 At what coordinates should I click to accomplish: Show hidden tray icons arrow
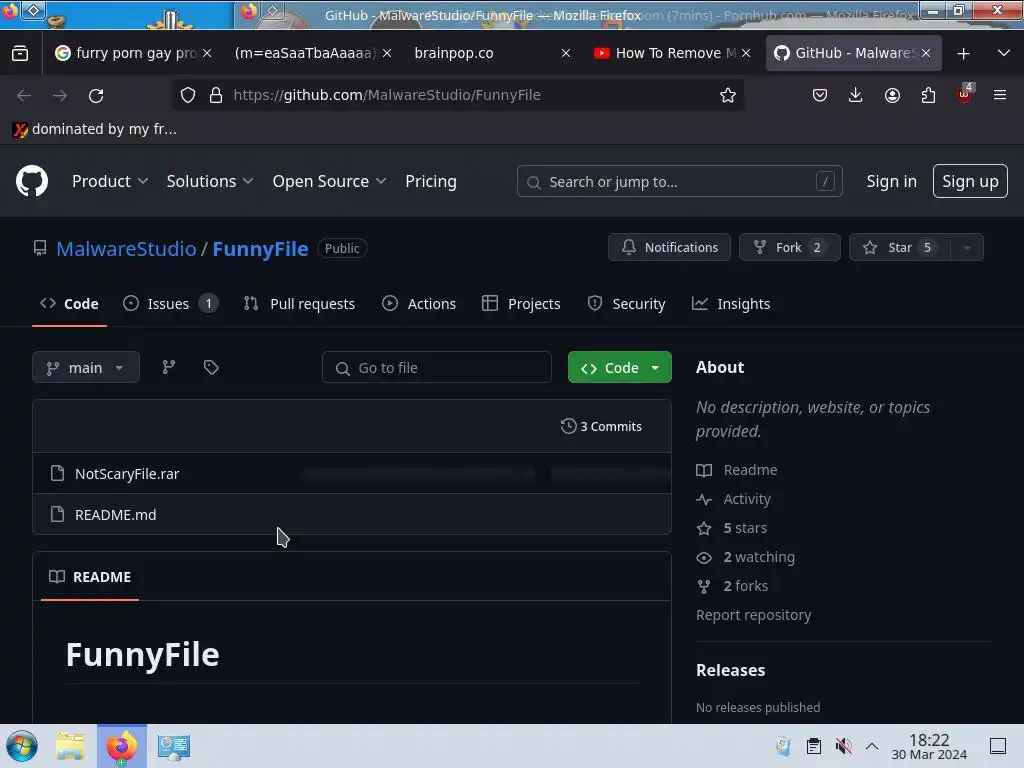tap(871, 746)
